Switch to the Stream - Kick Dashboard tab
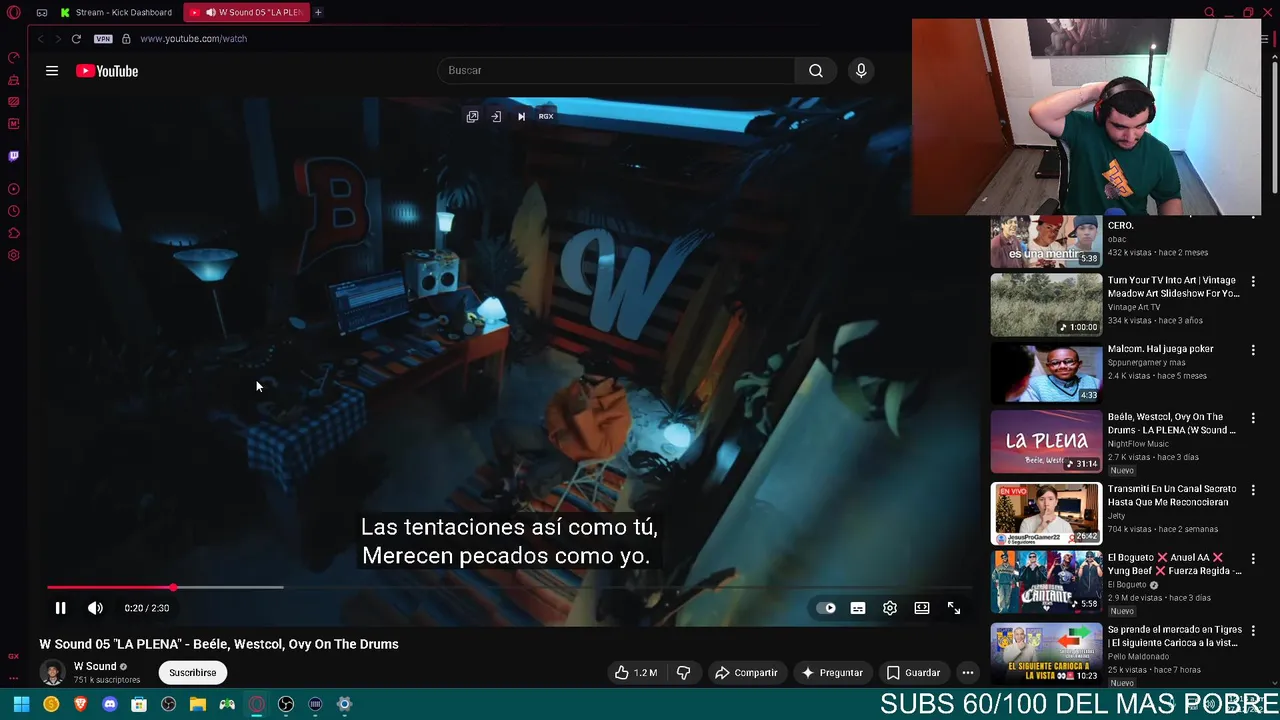Screen dimensions: 1280x720 pos(117,12)
